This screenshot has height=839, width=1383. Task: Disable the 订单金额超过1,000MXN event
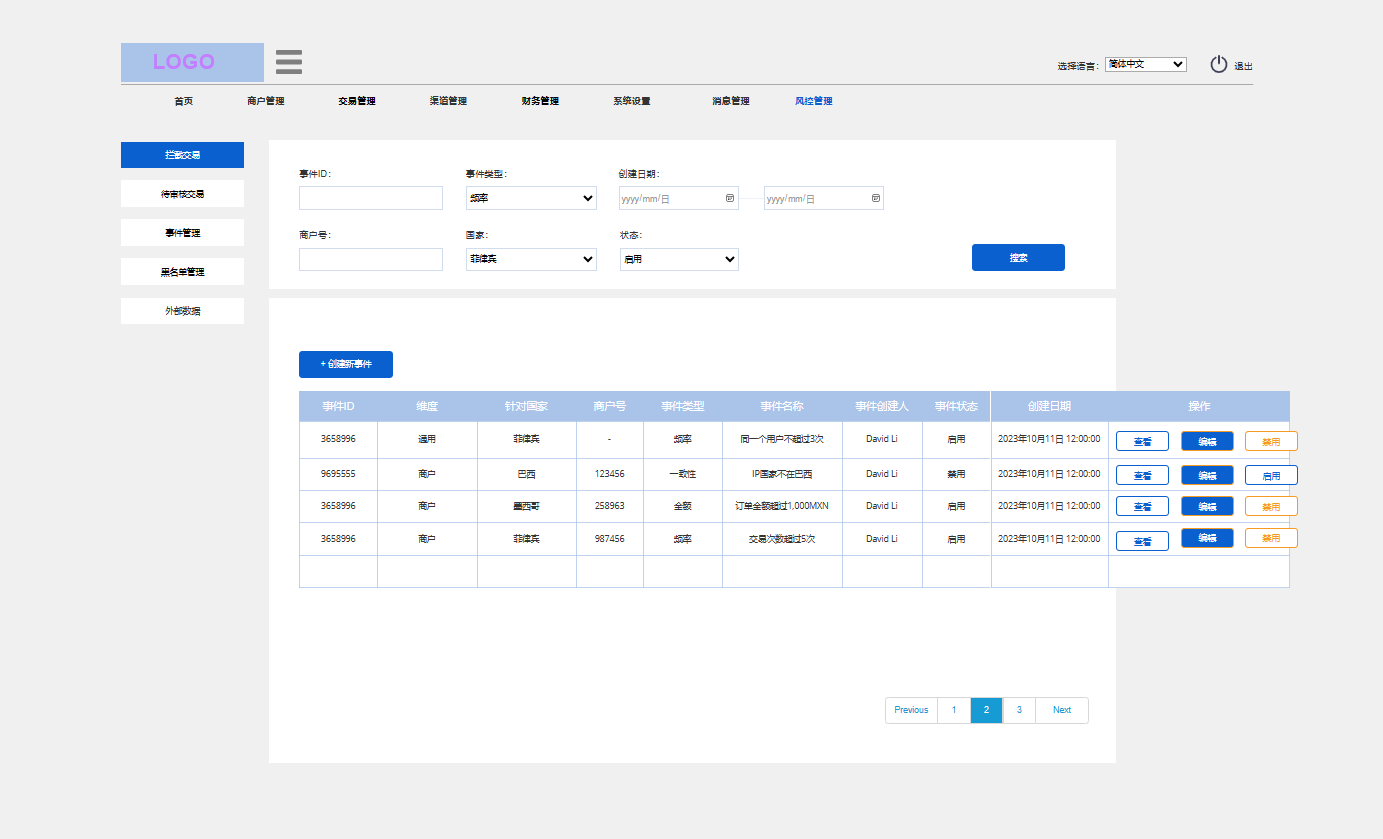[x=1271, y=507]
